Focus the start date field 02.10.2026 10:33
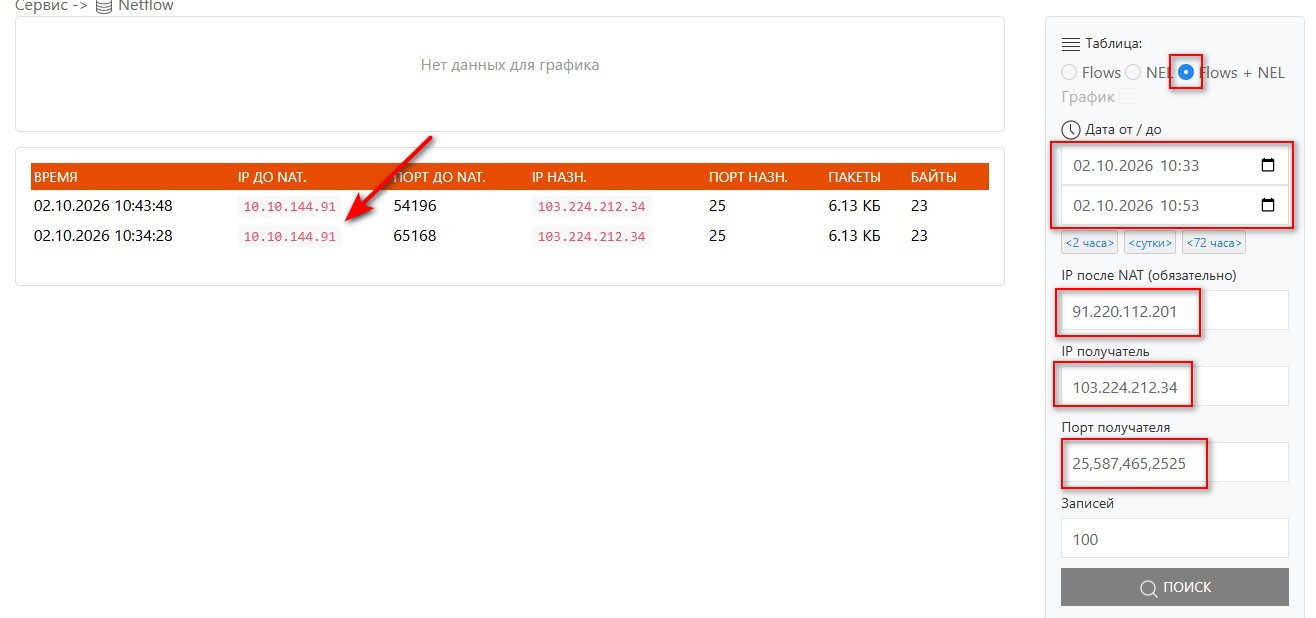Viewport: 1316px width, 618px height. pos(1175,165)
